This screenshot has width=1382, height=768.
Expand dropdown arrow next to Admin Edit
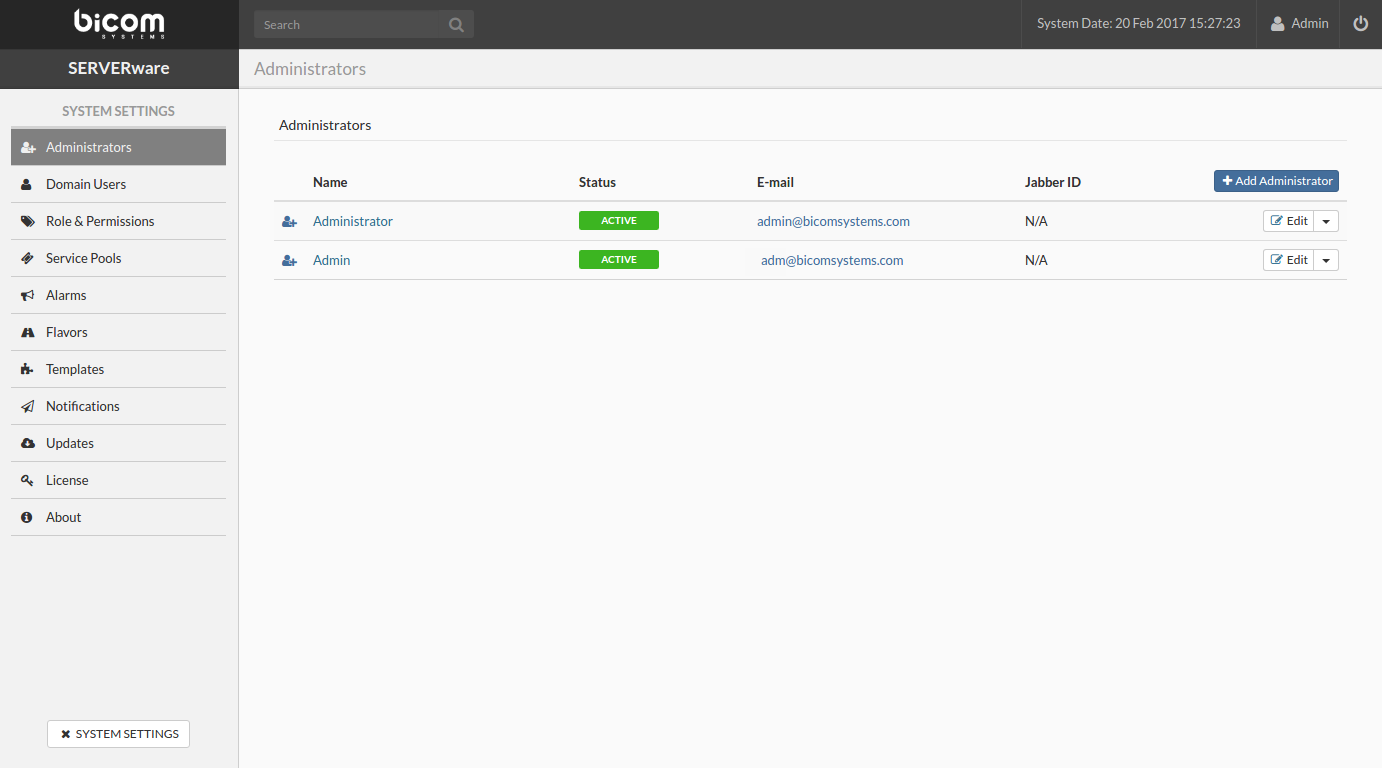(x=1326, y=261)
